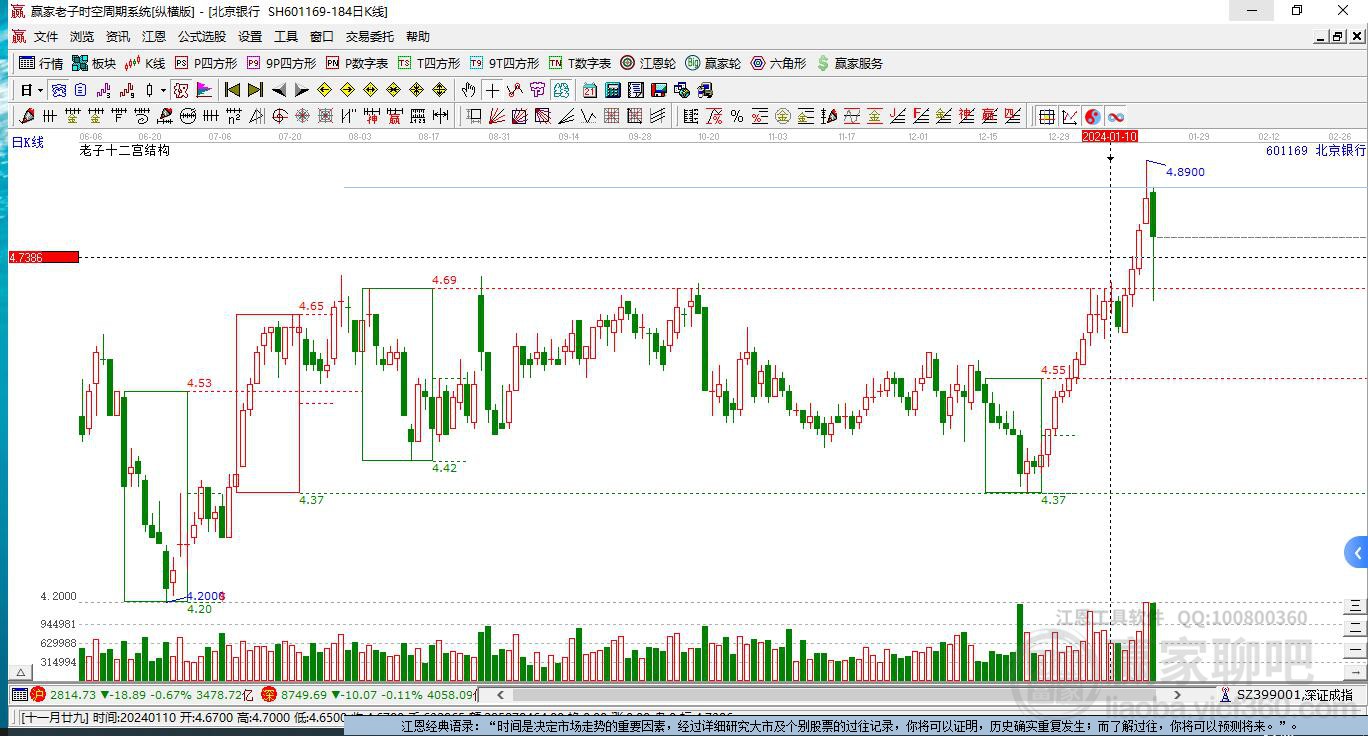Open the 交易委托 menu
Image resolution: width=1368 pixels, height=736 pixels.
pos(370,37)
